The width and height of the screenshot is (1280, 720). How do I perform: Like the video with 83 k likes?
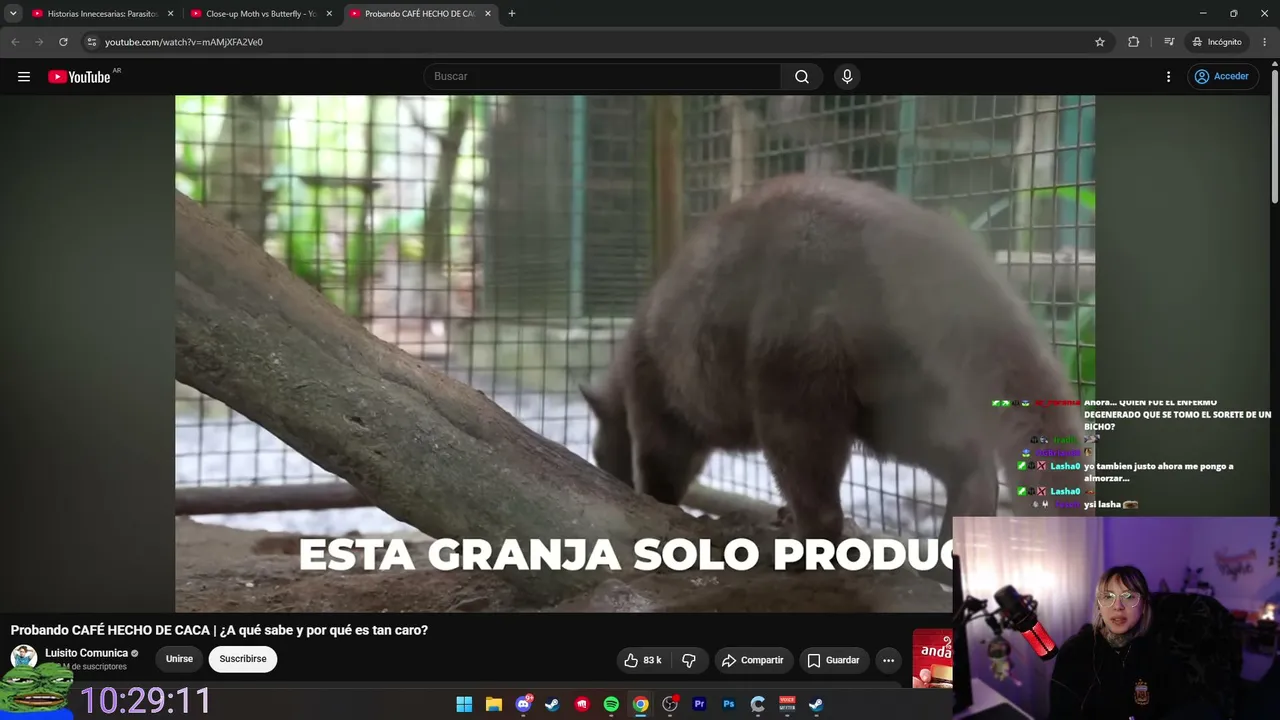[643, 660]
